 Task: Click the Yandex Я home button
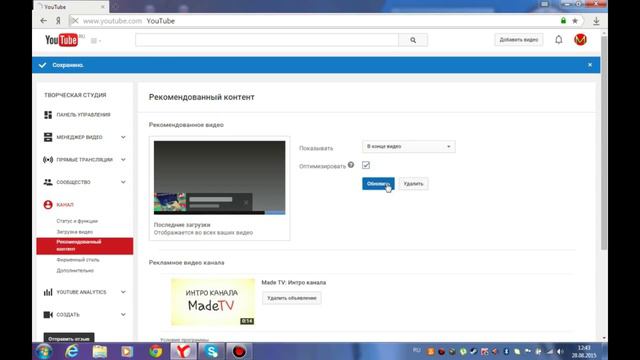pyautogui.click(x=58, y=21)
